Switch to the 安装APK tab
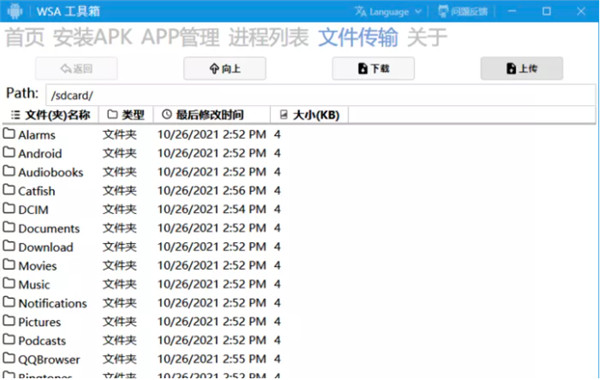Image resolution: width=600 pixels, height=380 pixels. (93, 38)
